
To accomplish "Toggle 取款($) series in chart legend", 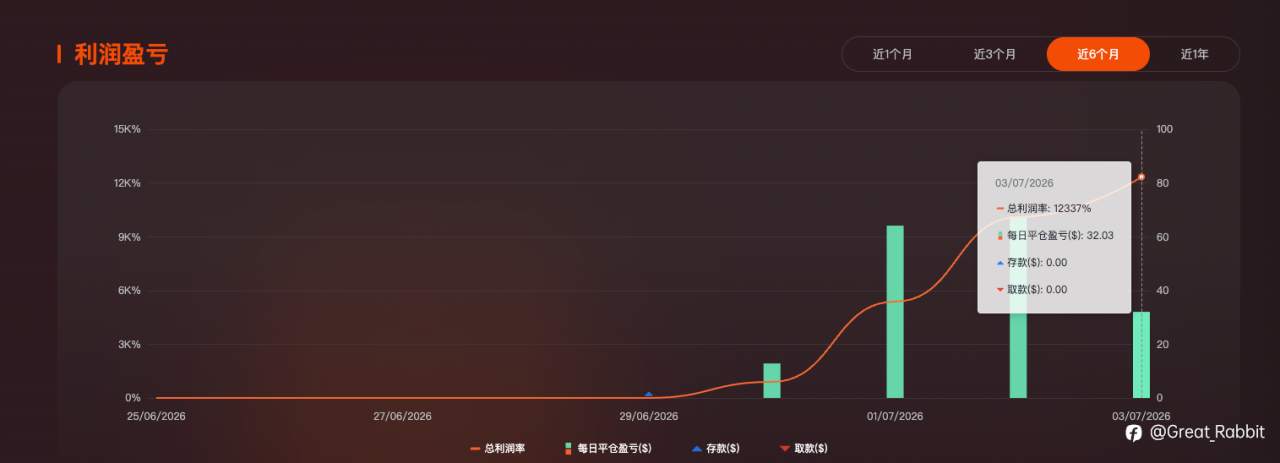I will click(803, 449).
